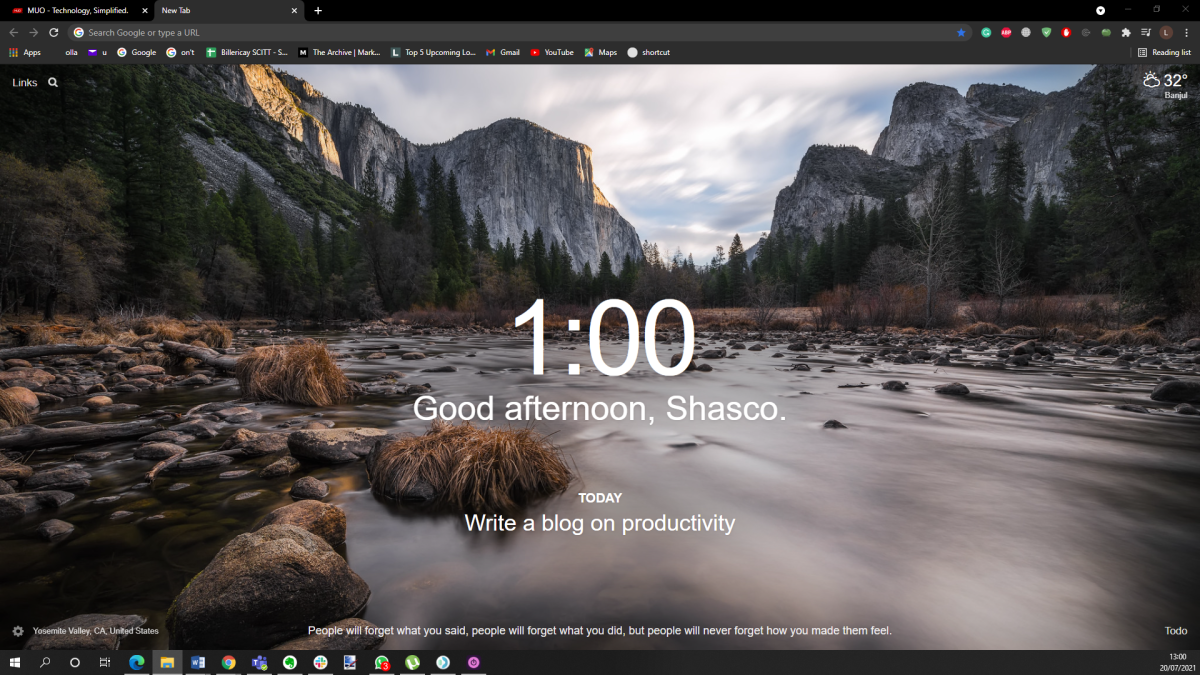Open the Extensions puzzle piece icon
Viewport: 1200px width, 675px height.
(1125, 32)
